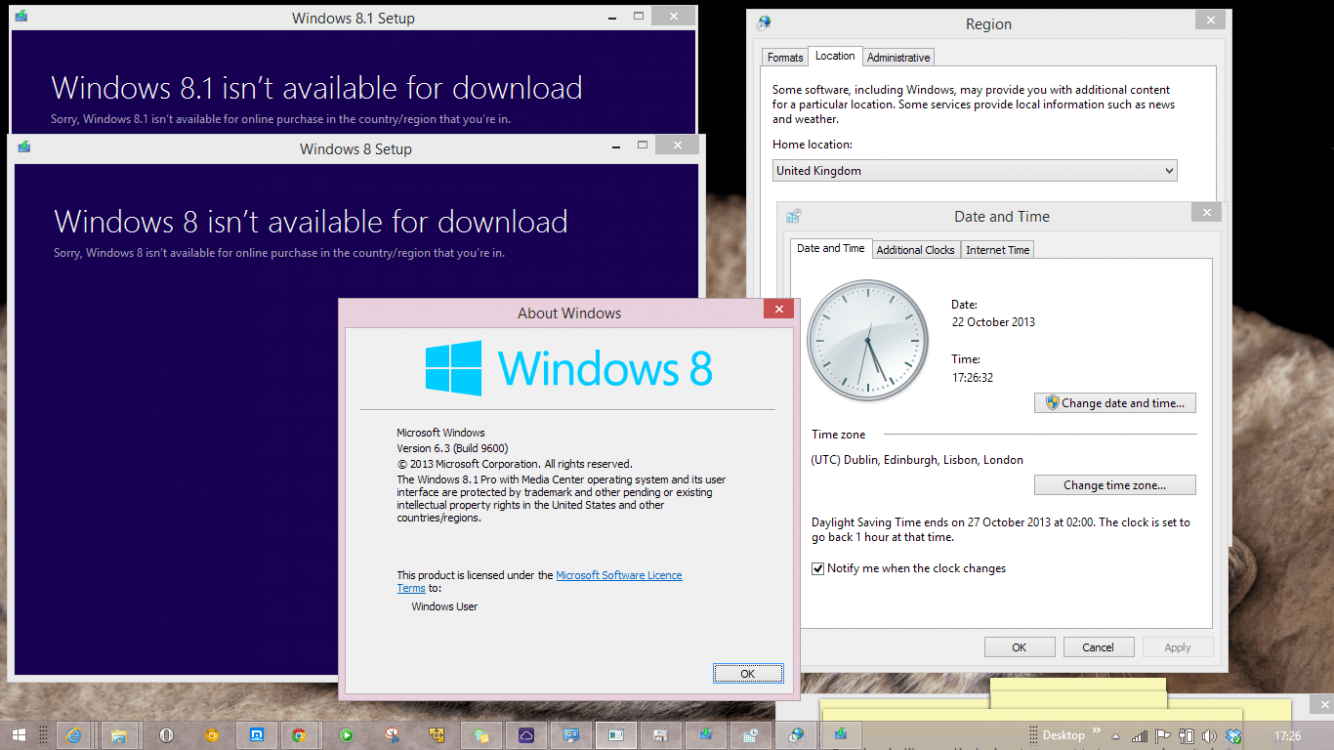Launch Maxthon browser from taskbar
The image size is (1334, 750).
(x=256, y=735)
